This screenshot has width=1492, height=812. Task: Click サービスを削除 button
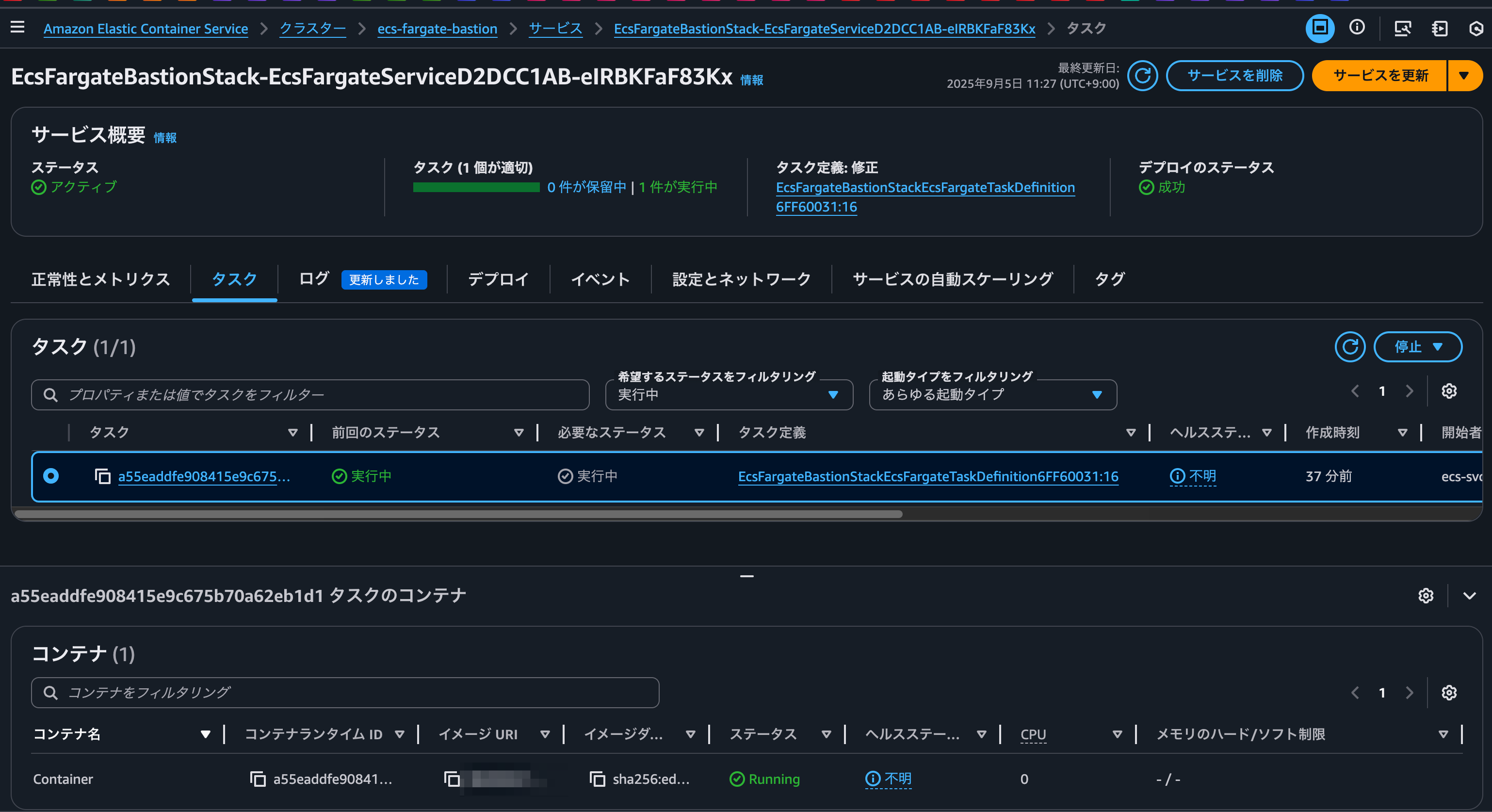click(1234, 75)
